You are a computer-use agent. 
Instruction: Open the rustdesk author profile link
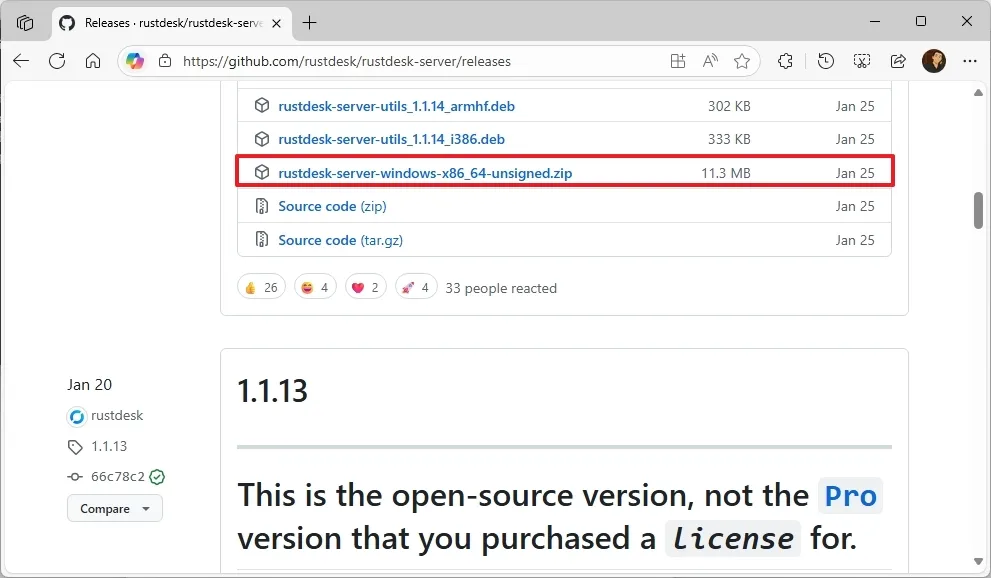click(117, 416)
